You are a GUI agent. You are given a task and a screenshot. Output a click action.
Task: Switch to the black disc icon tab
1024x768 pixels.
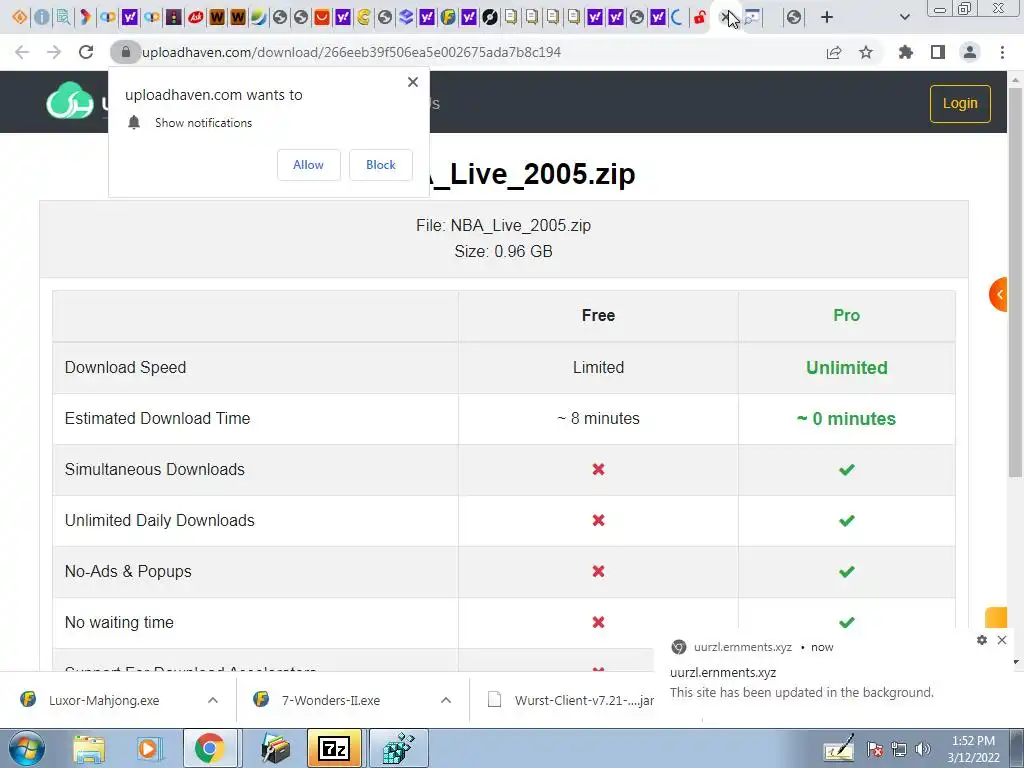[x=490, y=17]
